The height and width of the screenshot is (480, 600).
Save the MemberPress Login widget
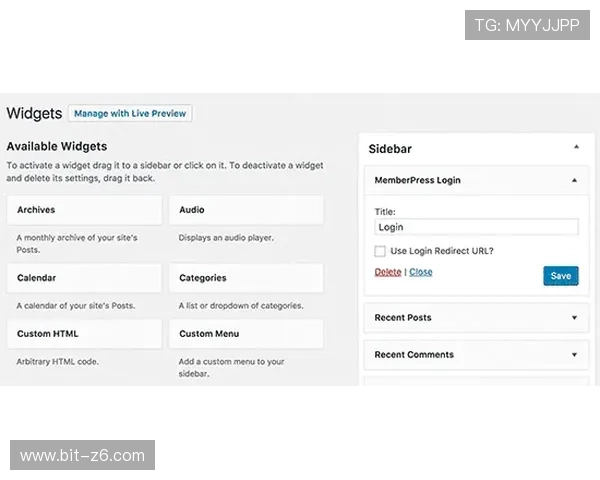(x=560, y=276)
